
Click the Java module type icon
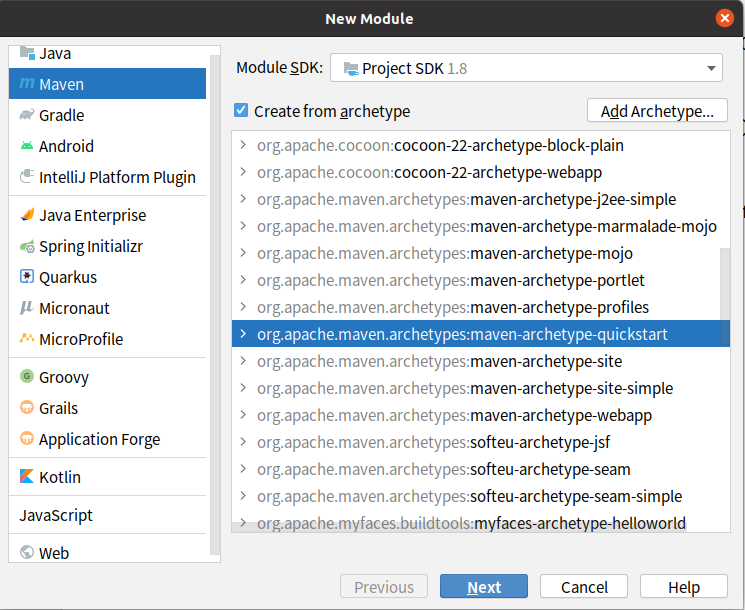(x=27, y=53)
